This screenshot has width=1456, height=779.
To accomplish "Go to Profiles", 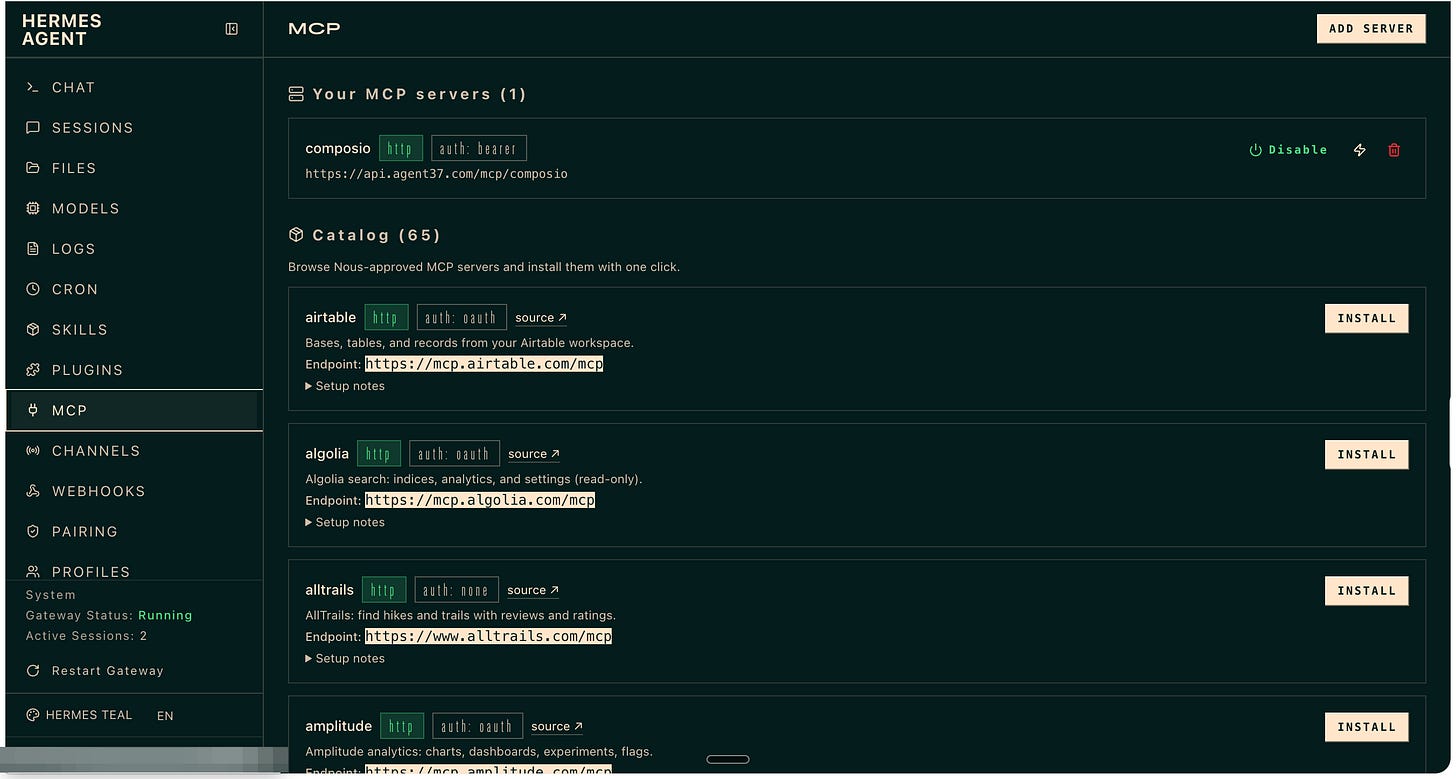I will point(134,570).
